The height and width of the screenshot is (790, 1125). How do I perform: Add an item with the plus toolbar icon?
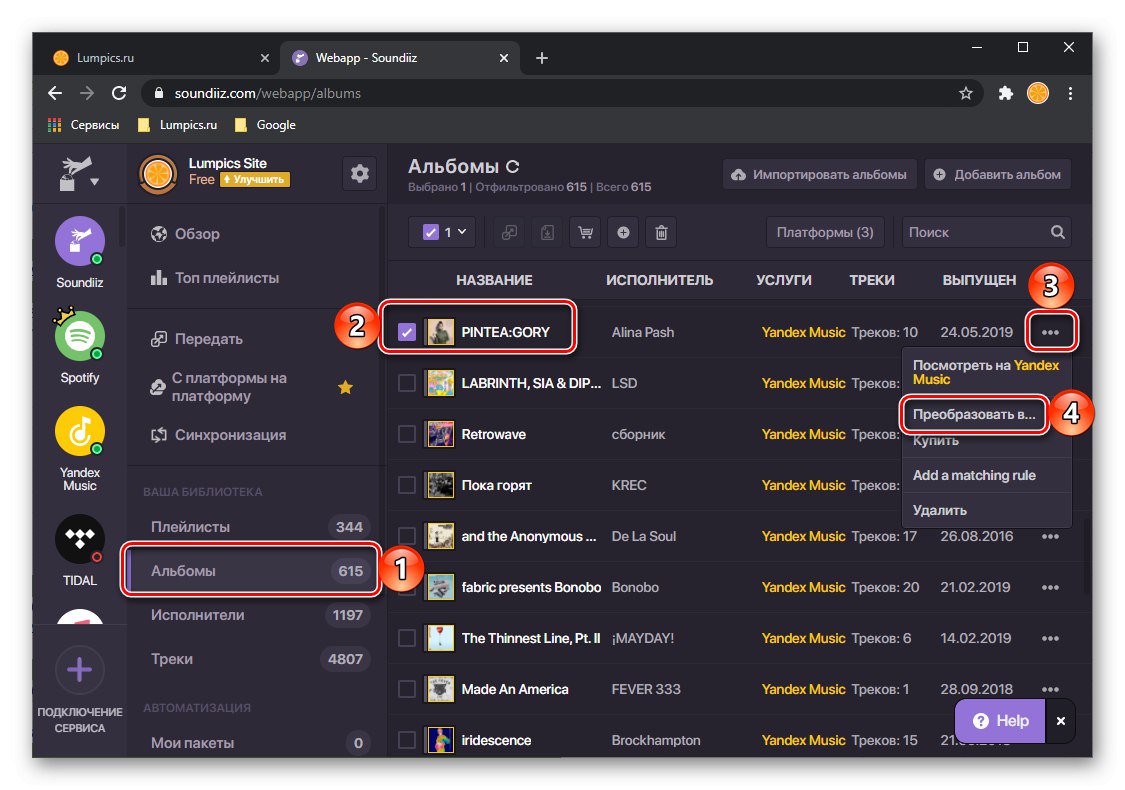coord(623,232)
